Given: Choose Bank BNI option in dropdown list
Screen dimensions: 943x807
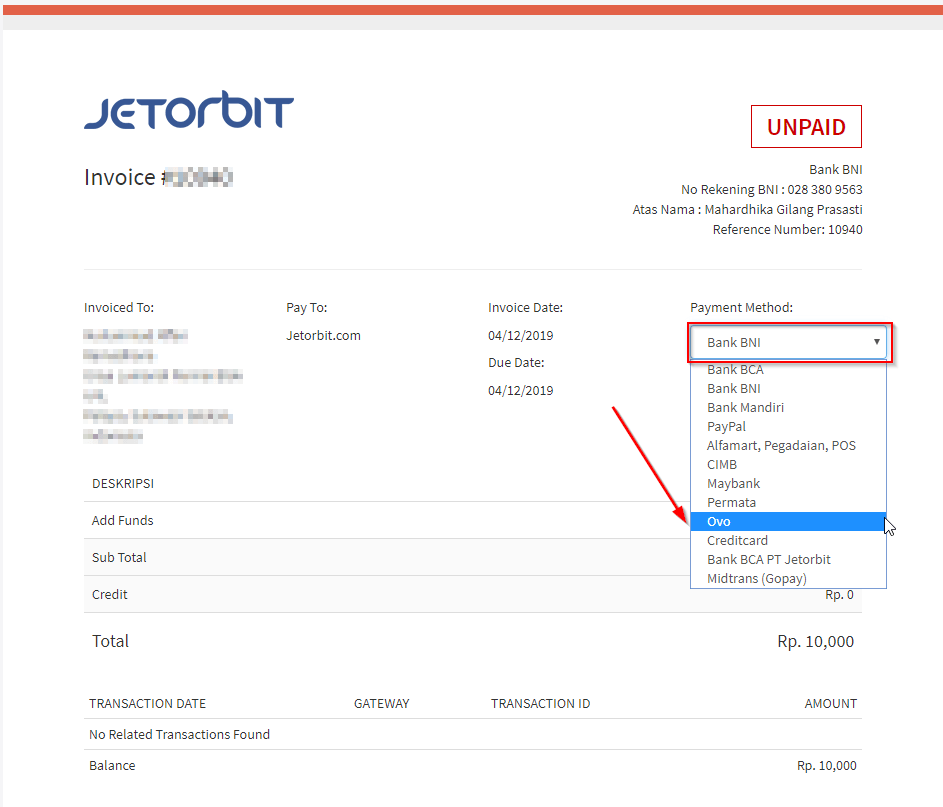Looking at the screenshot, I should (x=788, y=388).
